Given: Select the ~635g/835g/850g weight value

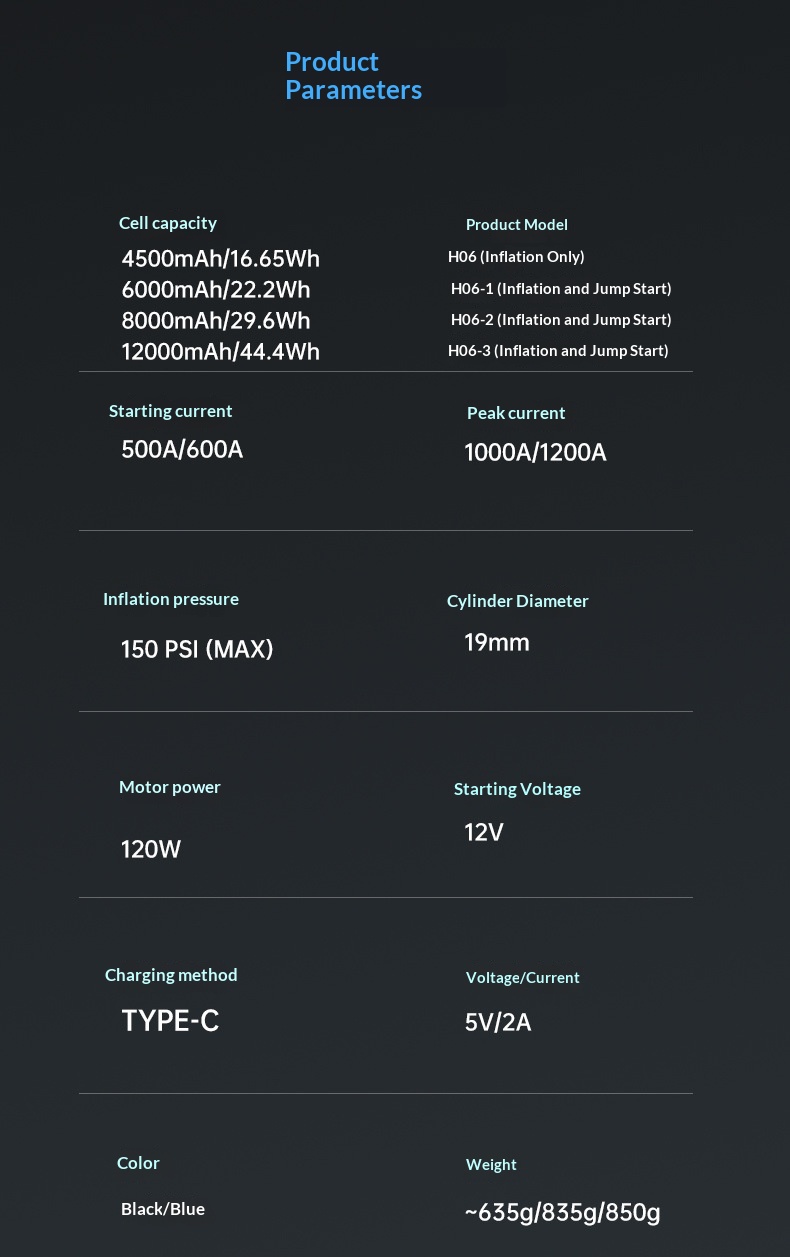Looking at the screenshot, I should click(x=562, y=1213).
